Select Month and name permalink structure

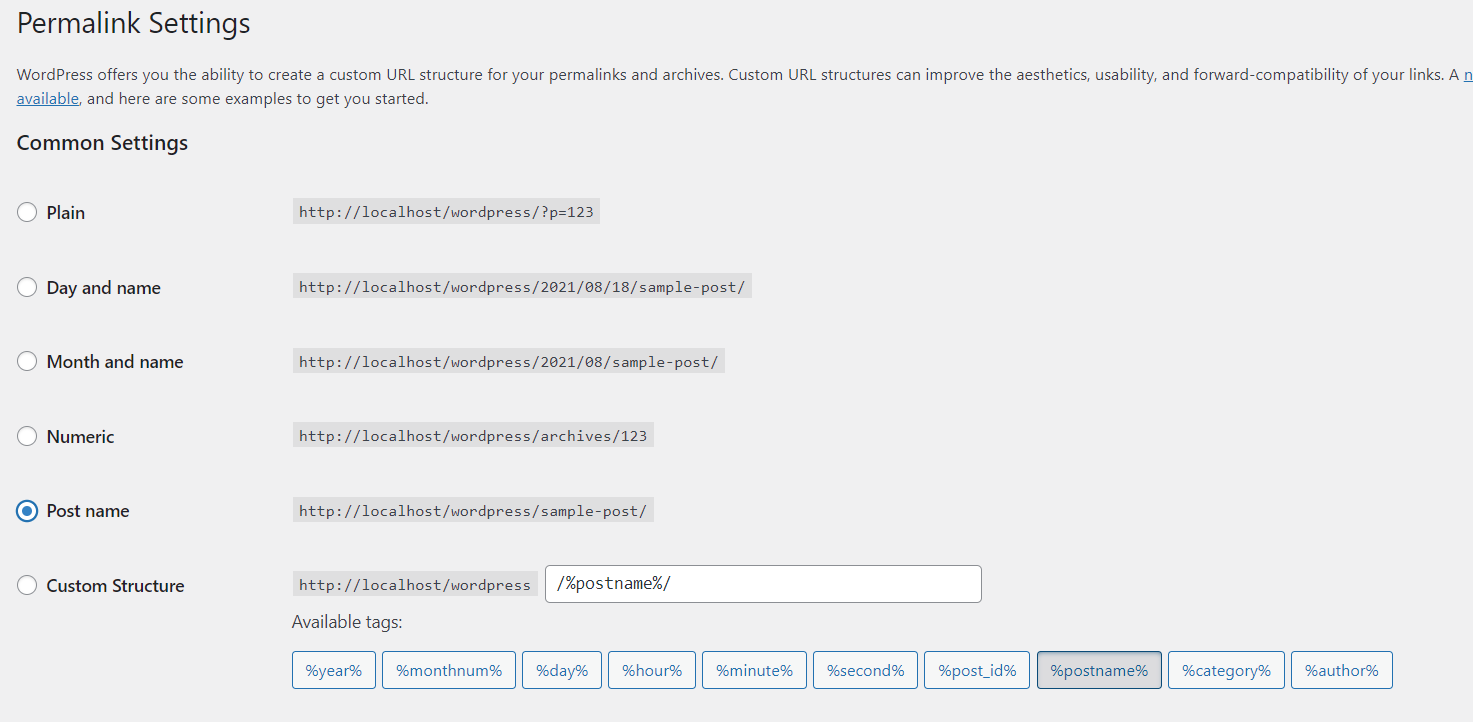(27, 362)
